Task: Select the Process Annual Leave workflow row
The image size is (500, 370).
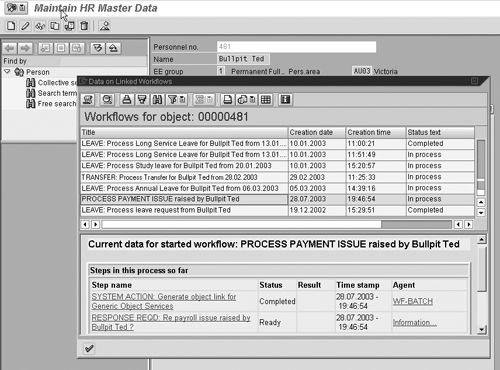Action: click(277, 188)
